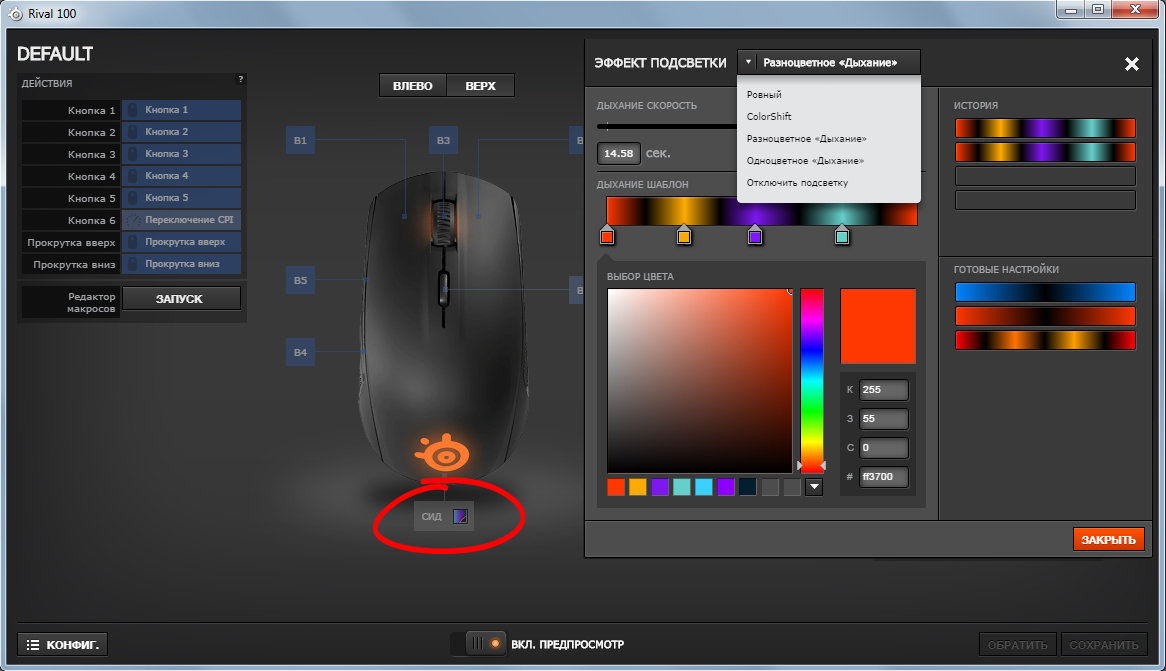Focus the К red value field 255

point(883,390)
